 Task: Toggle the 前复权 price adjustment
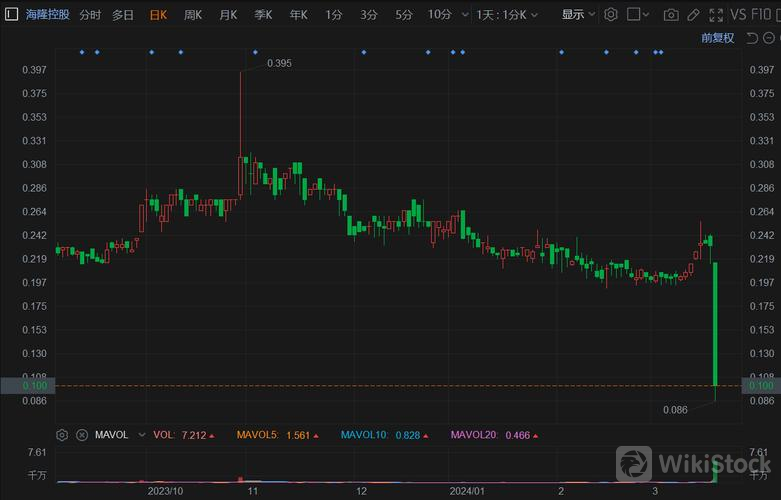pyautogui.click(x=717, y=37)
